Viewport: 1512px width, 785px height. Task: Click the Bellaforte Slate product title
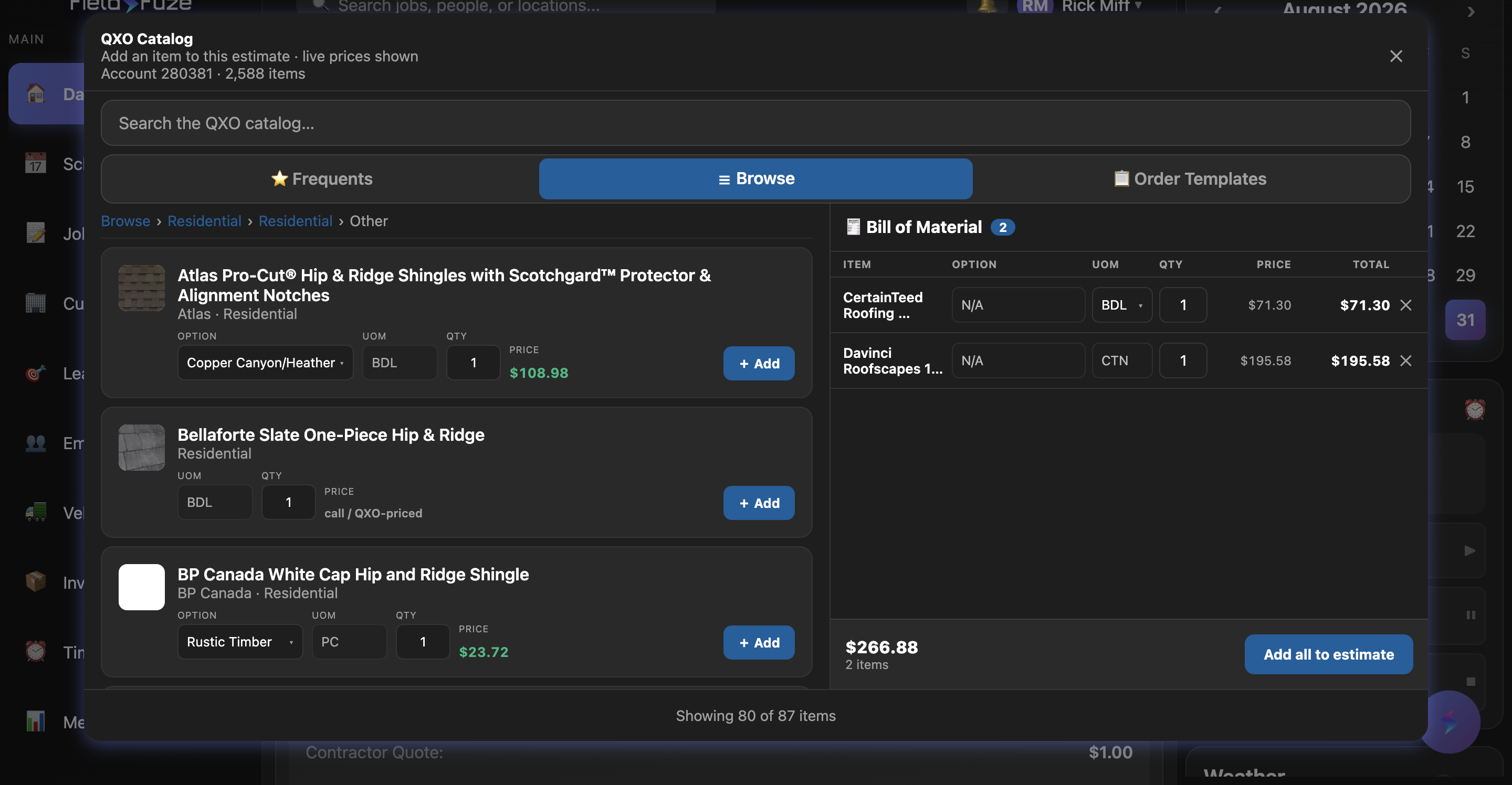(331, 435)
